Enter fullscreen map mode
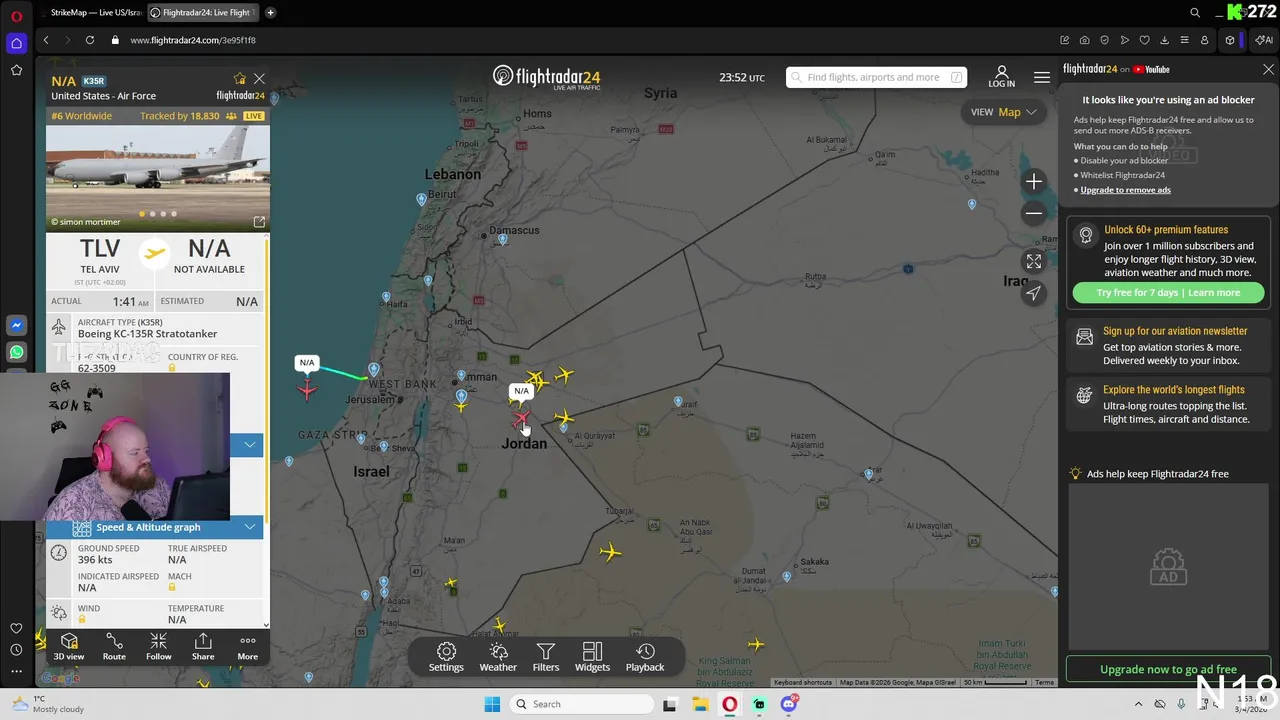 (x=1034, y=261)
